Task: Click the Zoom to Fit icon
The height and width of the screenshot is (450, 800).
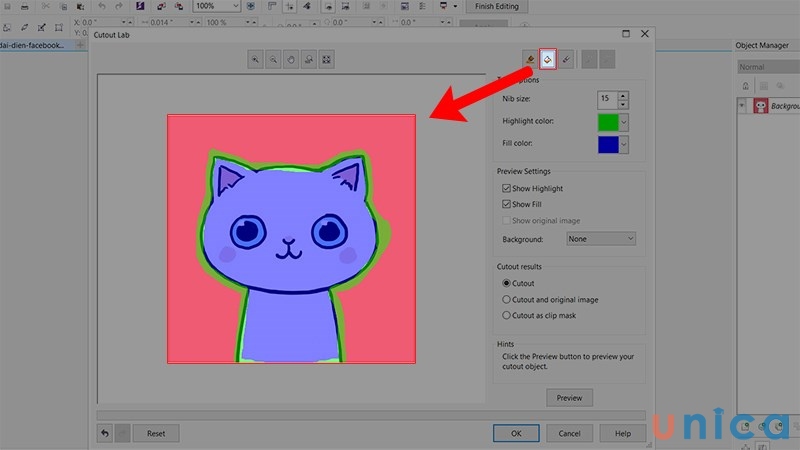Action: pos(326,60)
